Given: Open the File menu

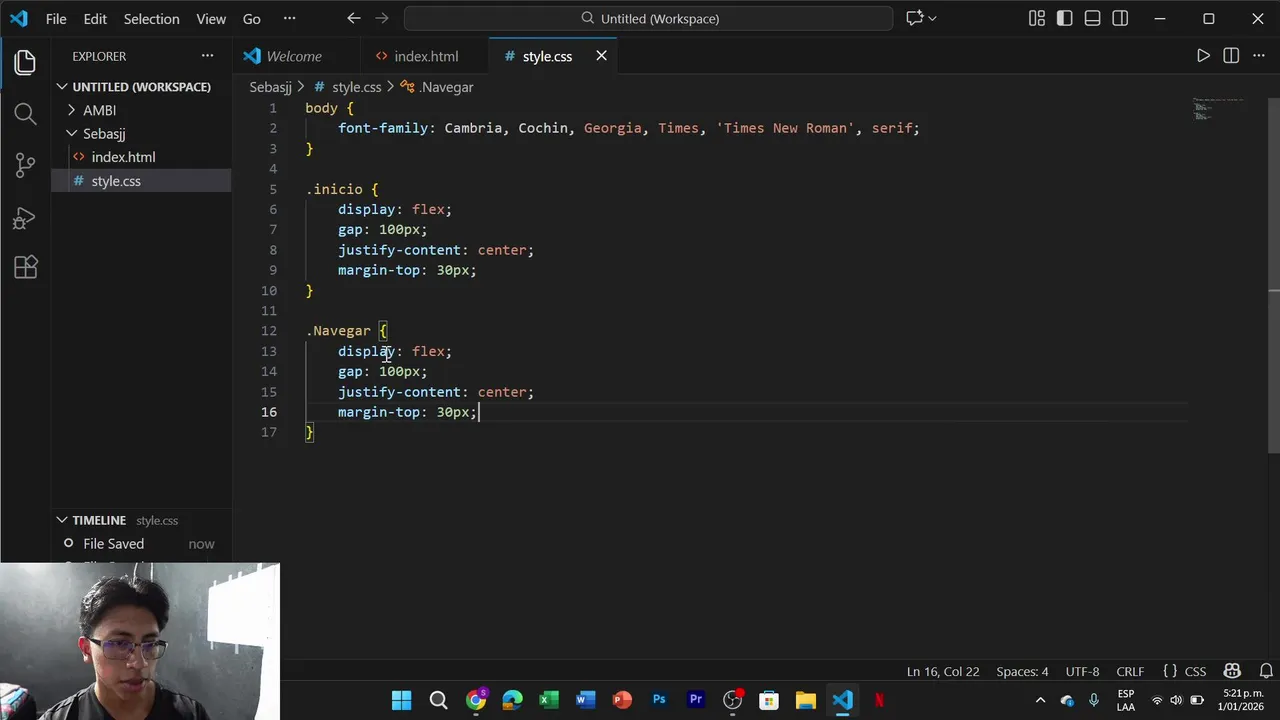Looking at the screenshot, I should [x=56, y=18].
